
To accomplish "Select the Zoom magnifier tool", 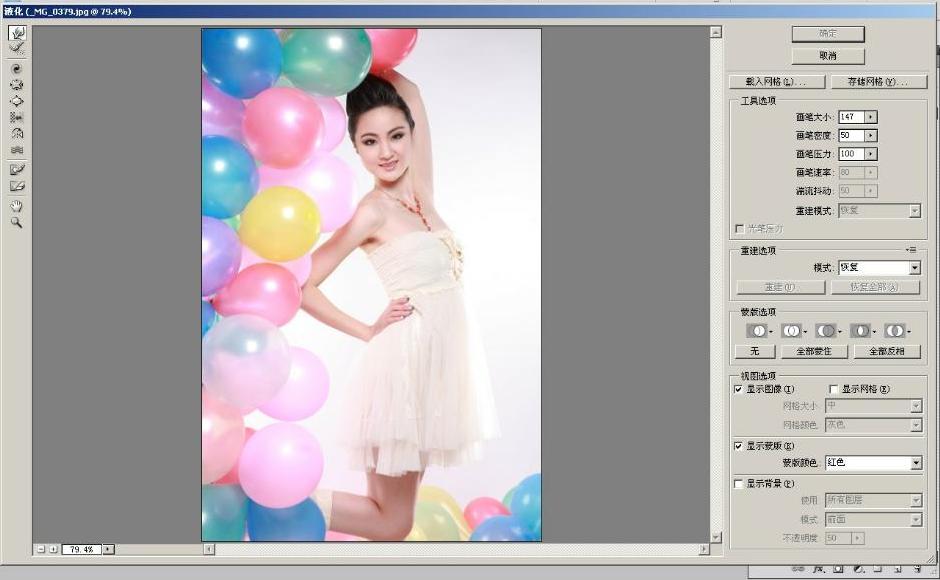I will 17,223.
